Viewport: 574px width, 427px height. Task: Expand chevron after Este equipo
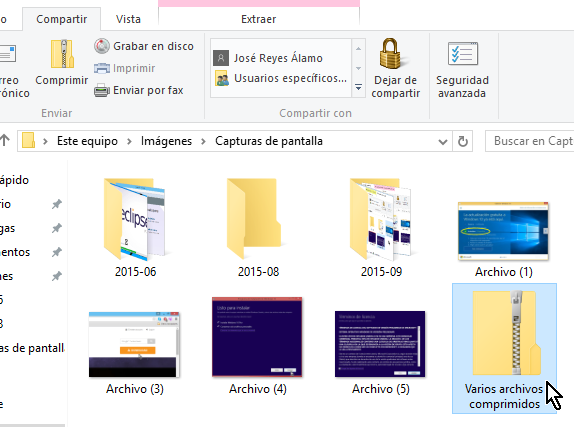129,141
